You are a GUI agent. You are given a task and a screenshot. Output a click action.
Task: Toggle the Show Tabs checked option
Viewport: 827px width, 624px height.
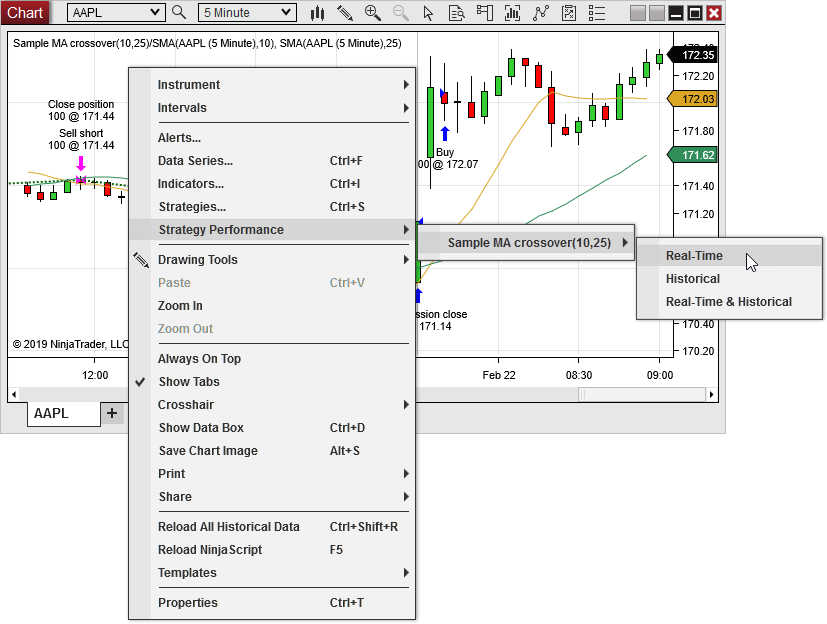188,382
